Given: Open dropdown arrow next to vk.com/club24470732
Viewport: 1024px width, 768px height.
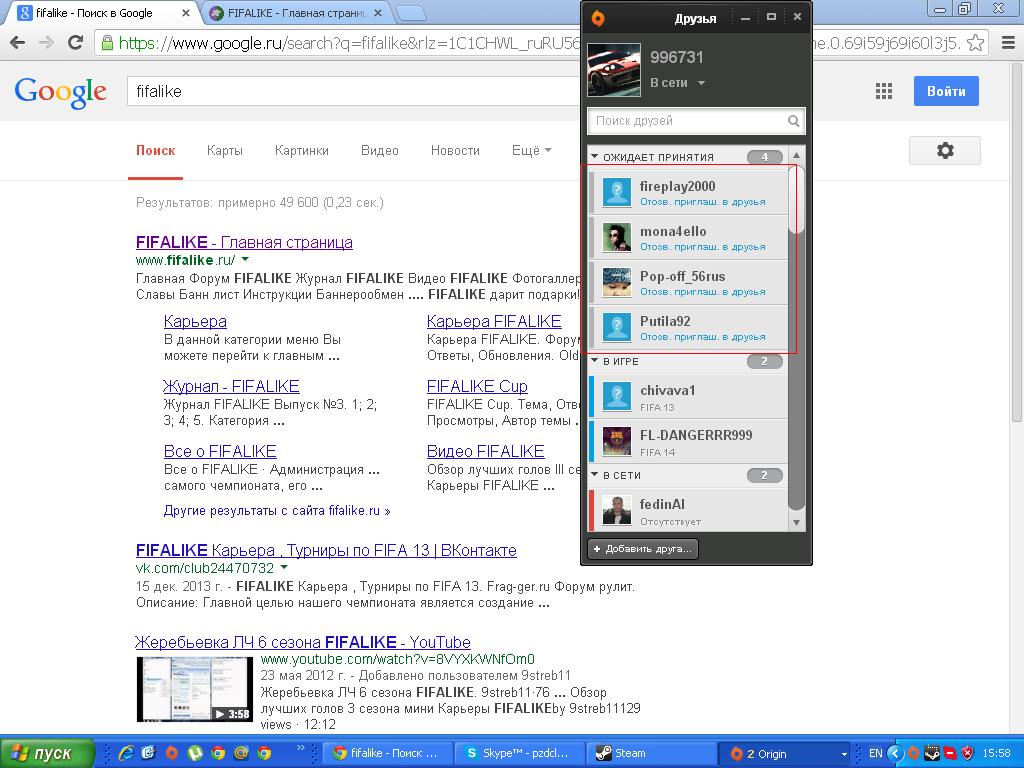Looking at the screenshot, I should pos(284,568).
